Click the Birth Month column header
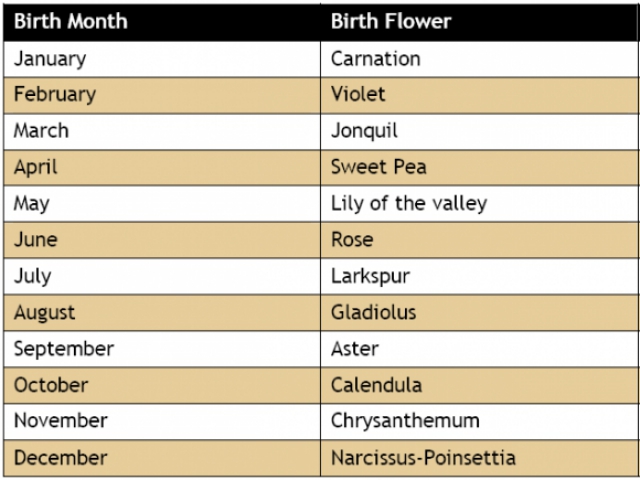640x480 pixels. [162, 22]
